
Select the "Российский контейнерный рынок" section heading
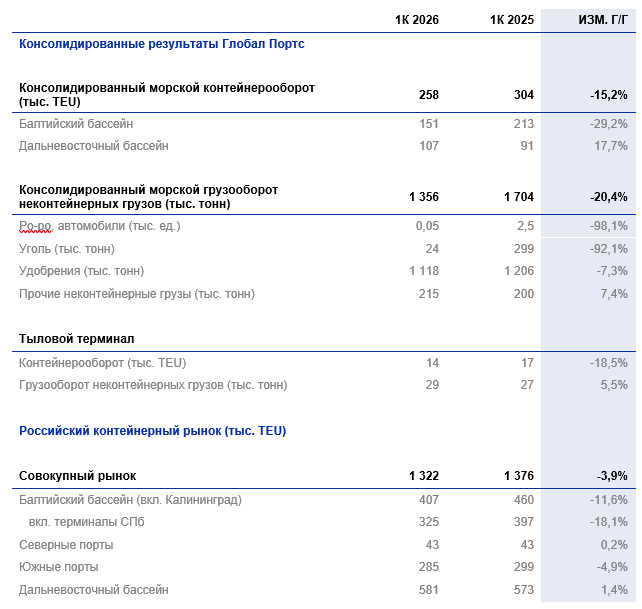pyautogui.click(x=152, y=431)
